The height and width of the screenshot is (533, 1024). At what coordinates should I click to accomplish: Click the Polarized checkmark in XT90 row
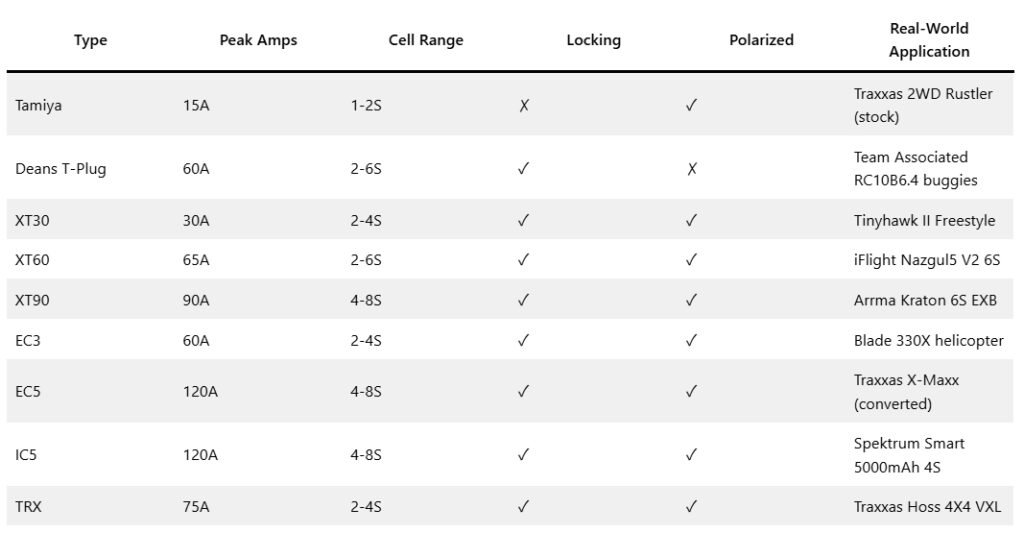click(x=691, y=300)
